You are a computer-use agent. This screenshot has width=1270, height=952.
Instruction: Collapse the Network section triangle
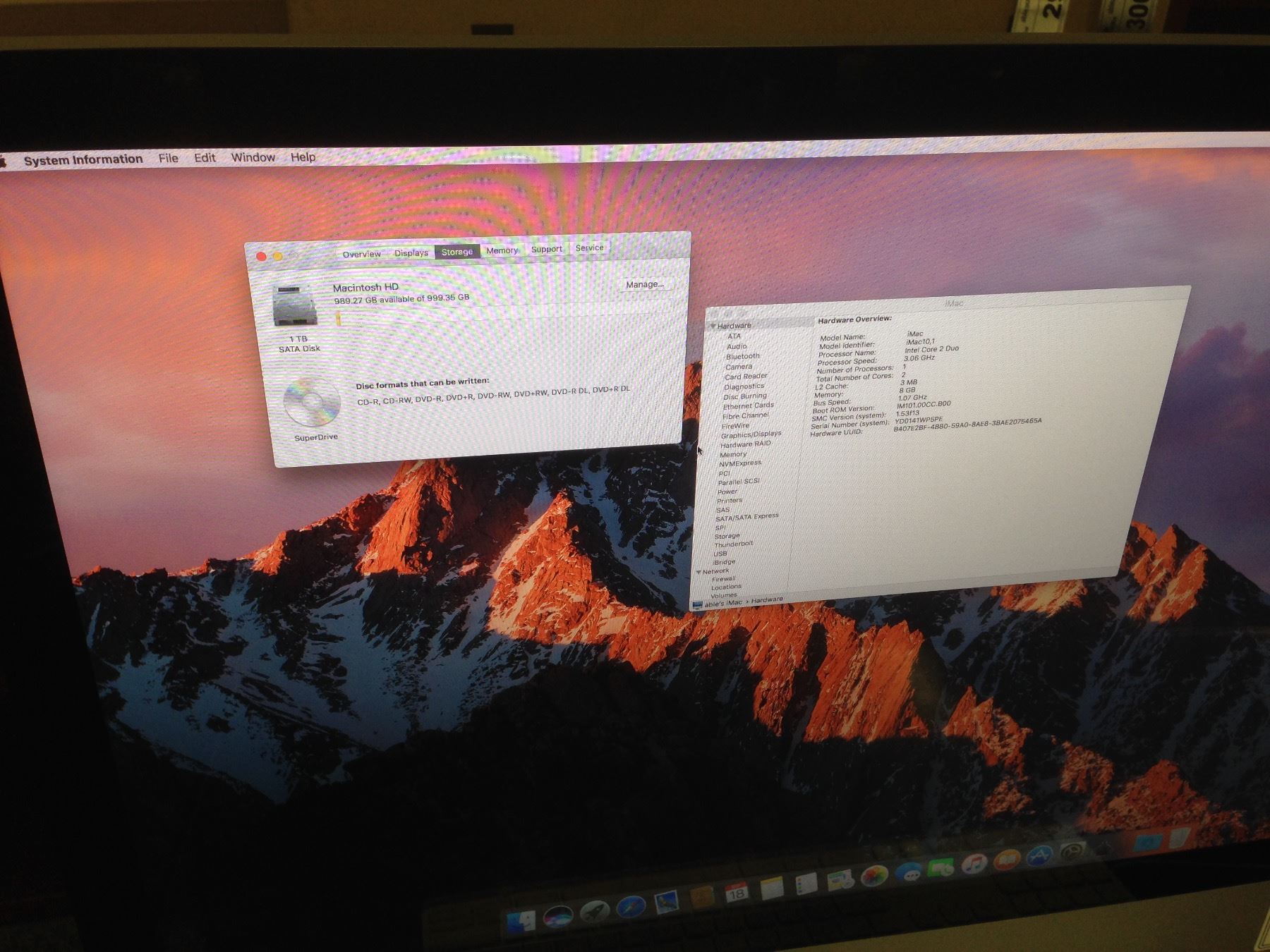pos(698,572)
